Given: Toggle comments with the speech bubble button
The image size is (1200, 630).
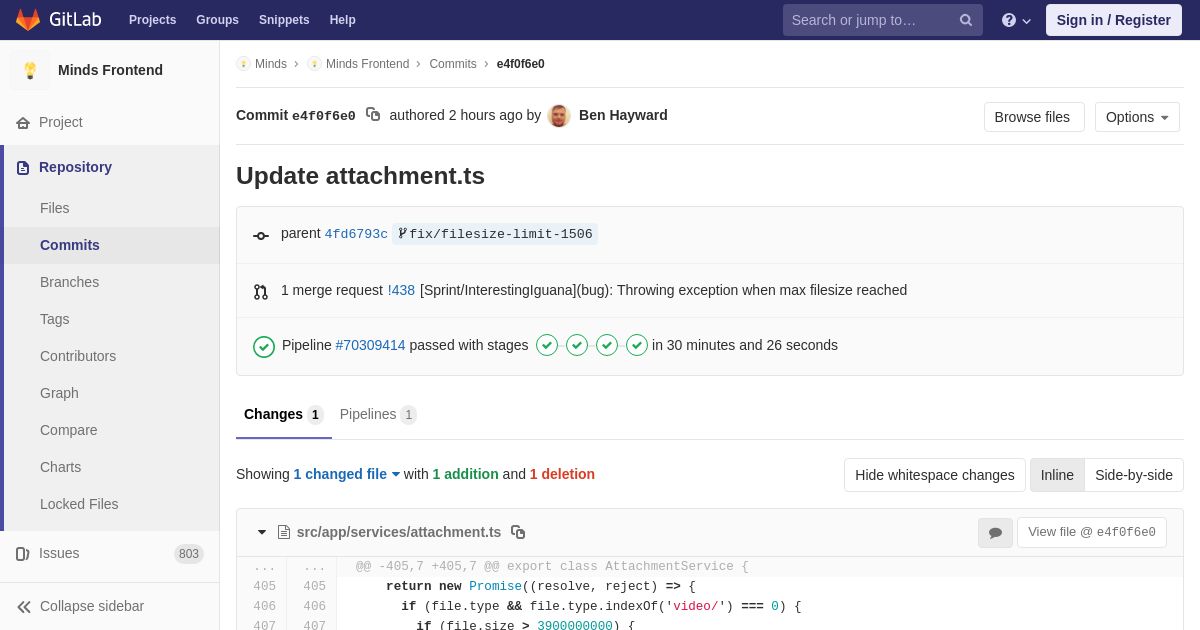Looking at the screenshot, I should pos(995,533).
